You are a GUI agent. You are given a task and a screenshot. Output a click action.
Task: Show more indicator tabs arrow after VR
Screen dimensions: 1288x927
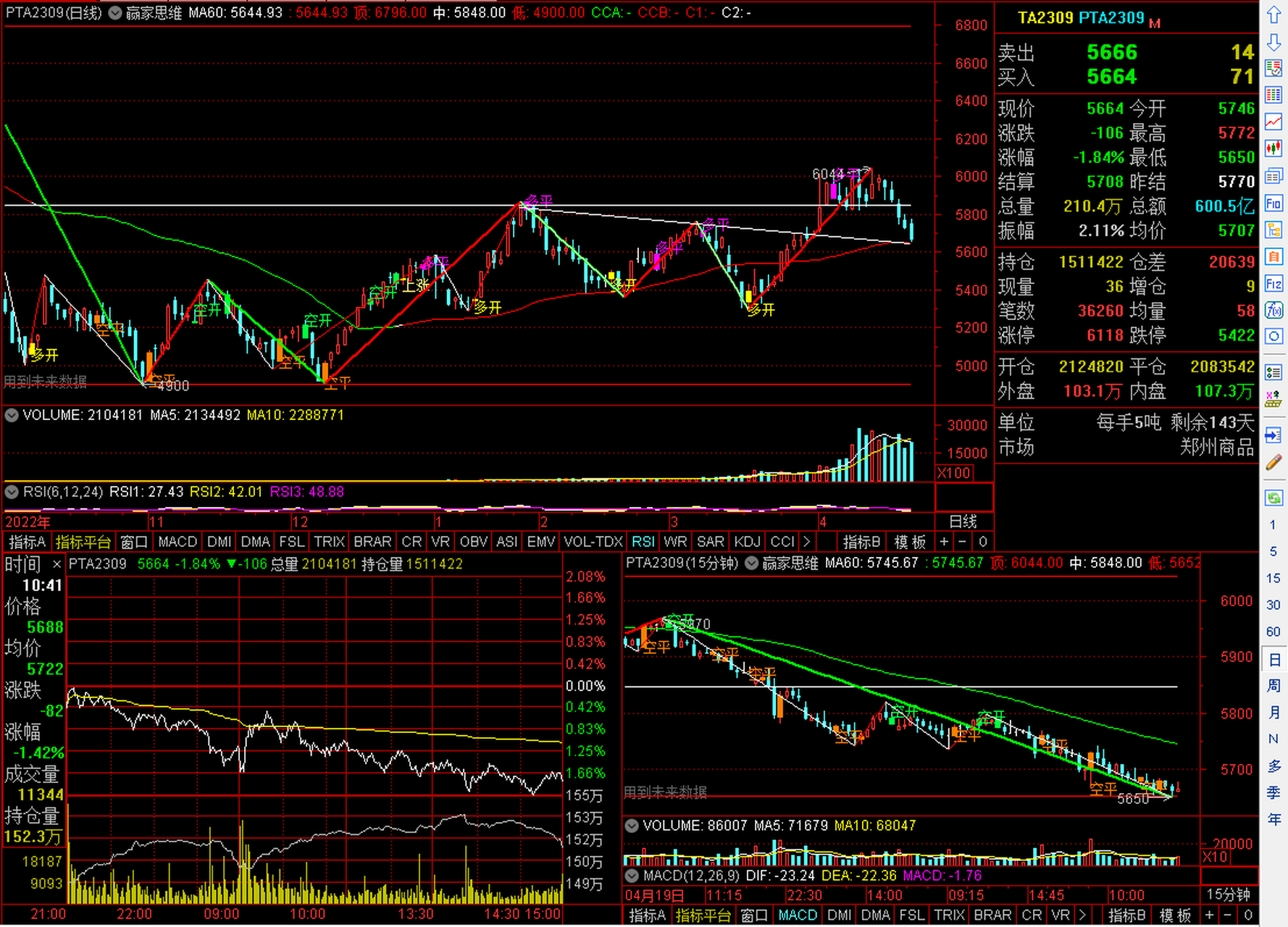(x=1082, y=915)
